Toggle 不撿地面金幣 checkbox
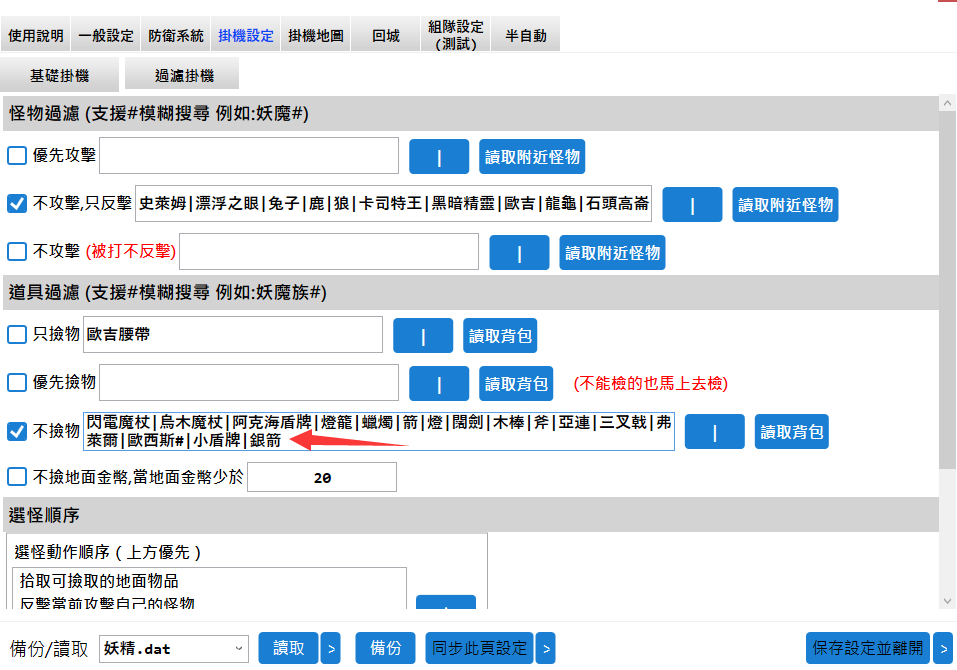Image resolution: width=957 pixels, height=670 pixels. 17,477
